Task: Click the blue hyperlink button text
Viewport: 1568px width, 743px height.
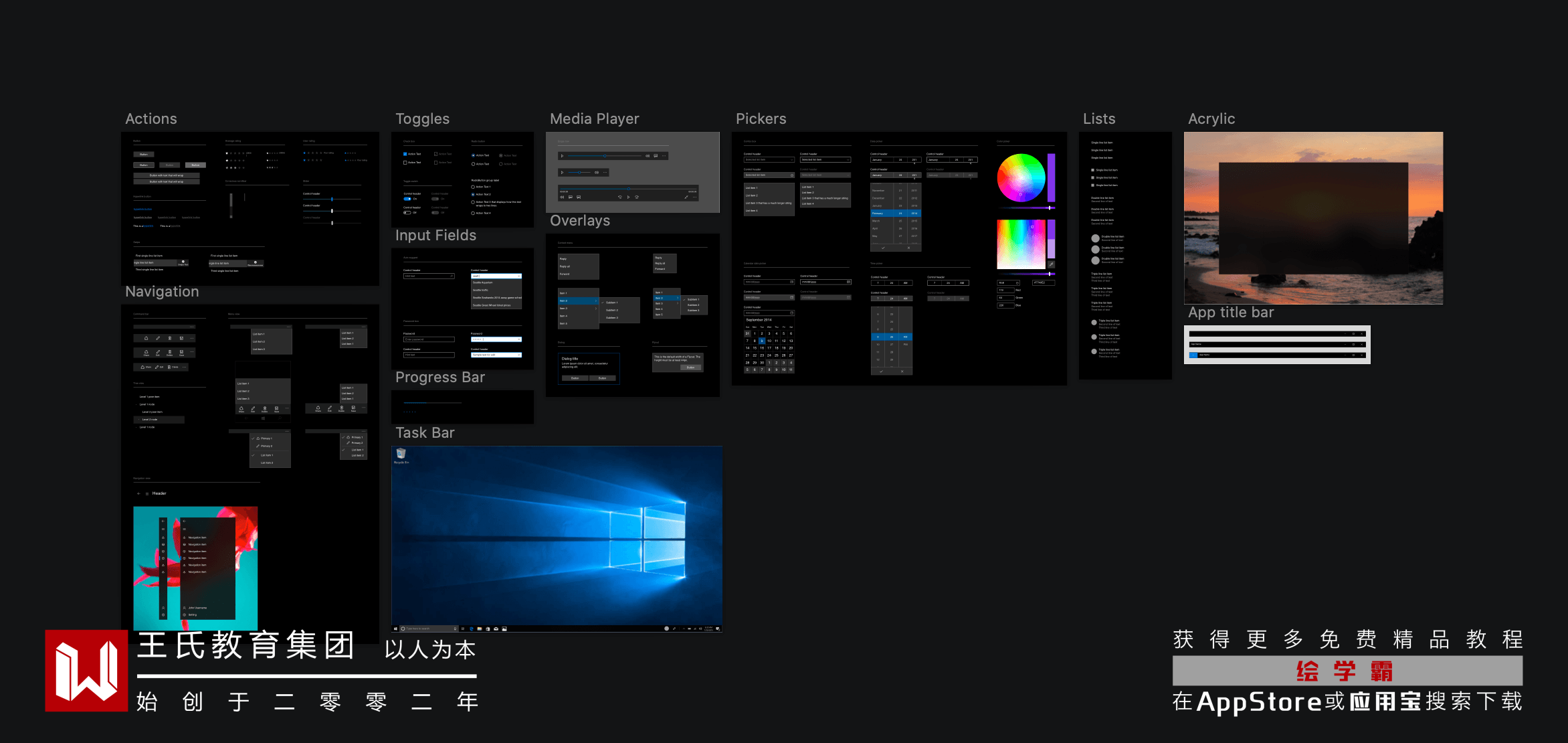Action: tap(142, 209)
